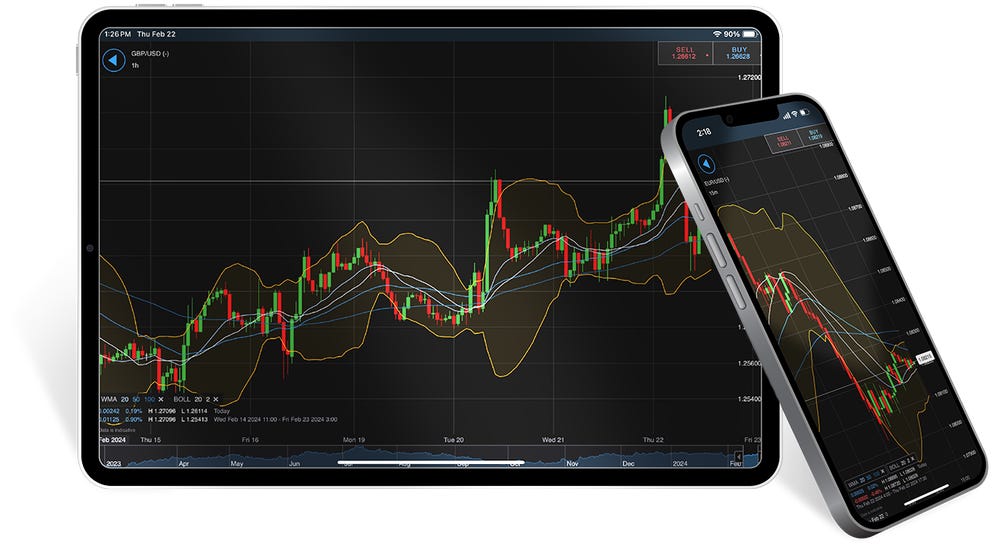Viewport: 1000px width, 544px height.
Task: Click the phone home indicator bar
Action: pos(925,496)
